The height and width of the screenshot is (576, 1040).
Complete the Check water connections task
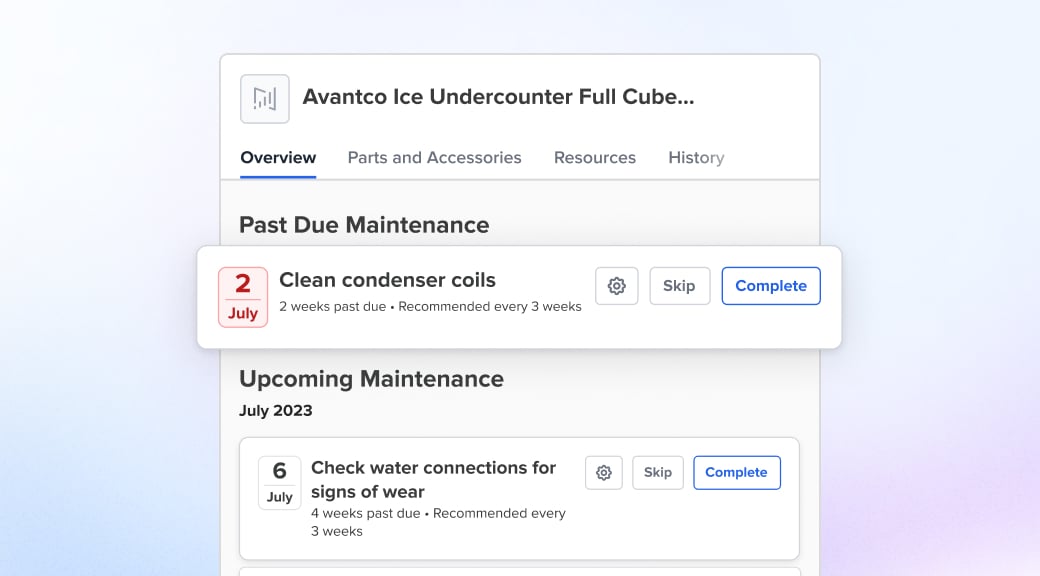point(737,473)
